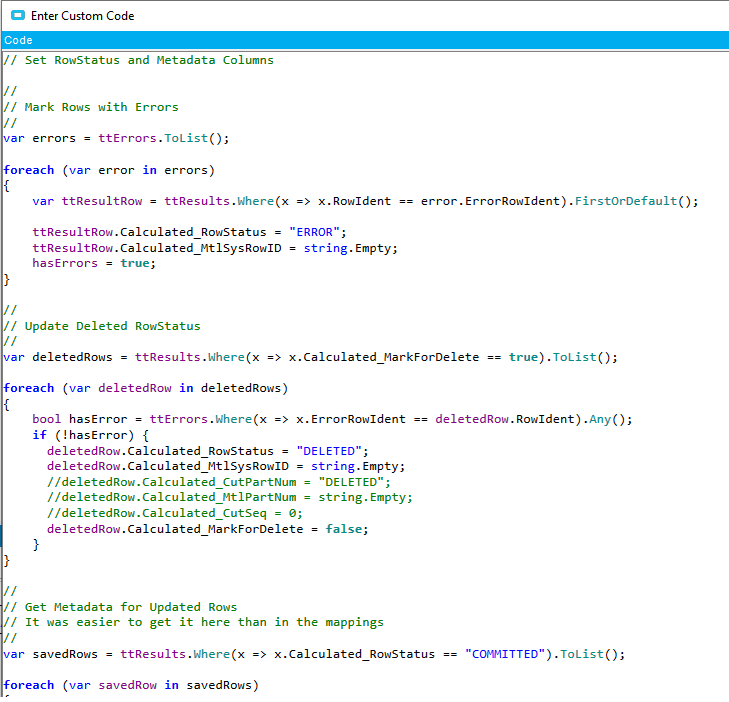Screen dimensions: 729x702
Task: Click the commented line "//deletedRow.Calculated_CutSeq = 0;"
Action: (175, 513)
